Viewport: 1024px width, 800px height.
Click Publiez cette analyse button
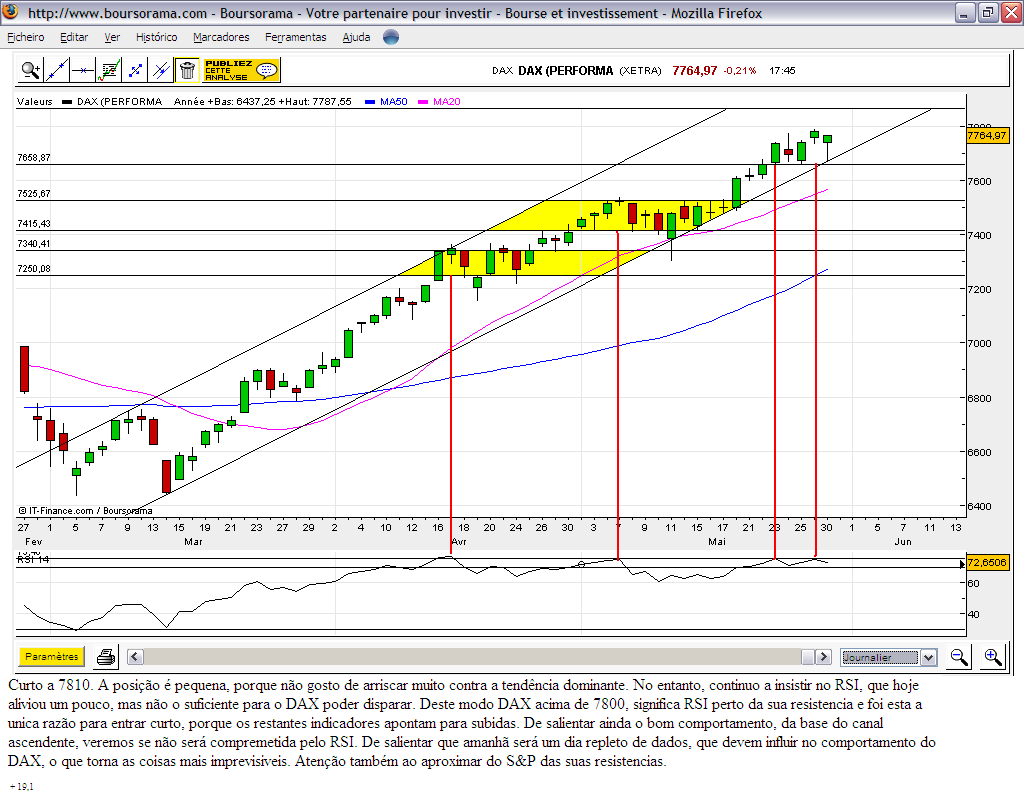tap(242, 70)
